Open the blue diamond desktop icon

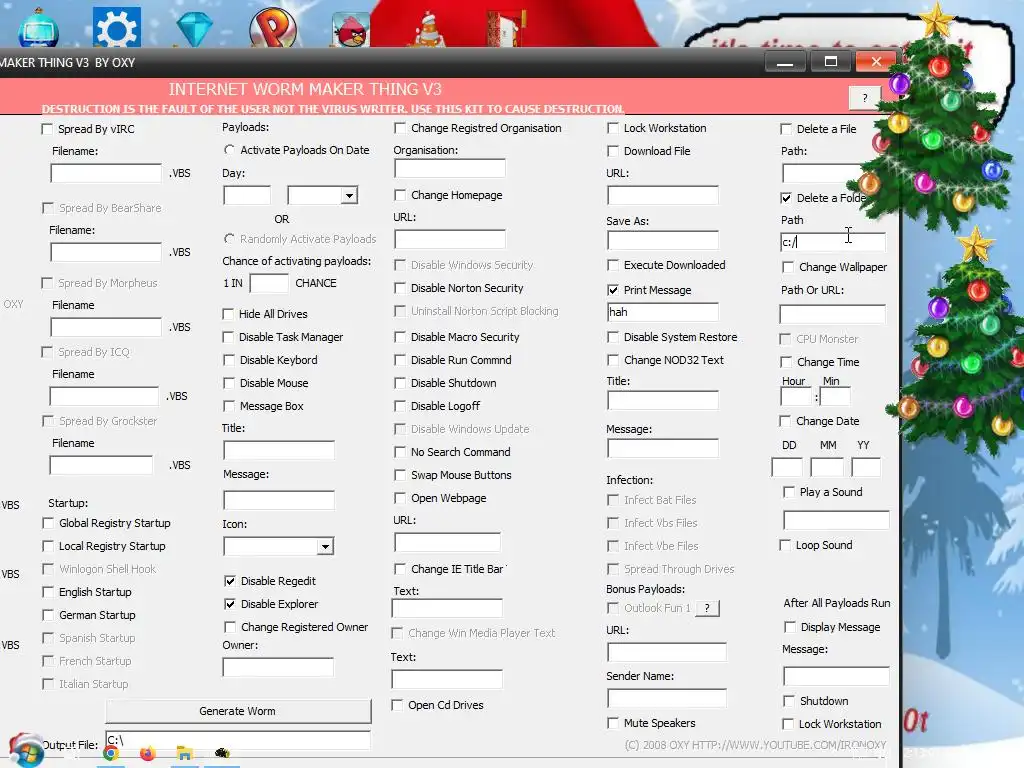coord(195,29)
